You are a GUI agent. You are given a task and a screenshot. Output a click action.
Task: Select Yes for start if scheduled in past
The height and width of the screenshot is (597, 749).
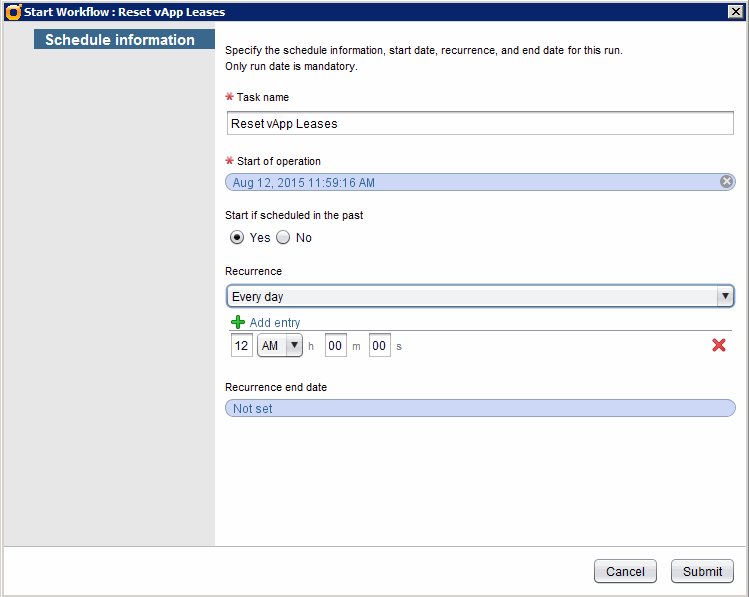[x=237, y=238]
